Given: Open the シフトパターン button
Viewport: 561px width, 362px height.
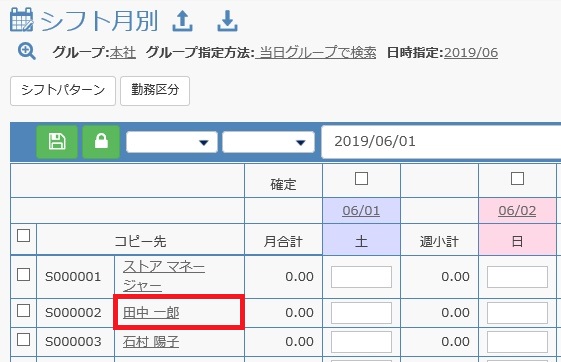Looking at the screenshot, I should pos(63,91).
